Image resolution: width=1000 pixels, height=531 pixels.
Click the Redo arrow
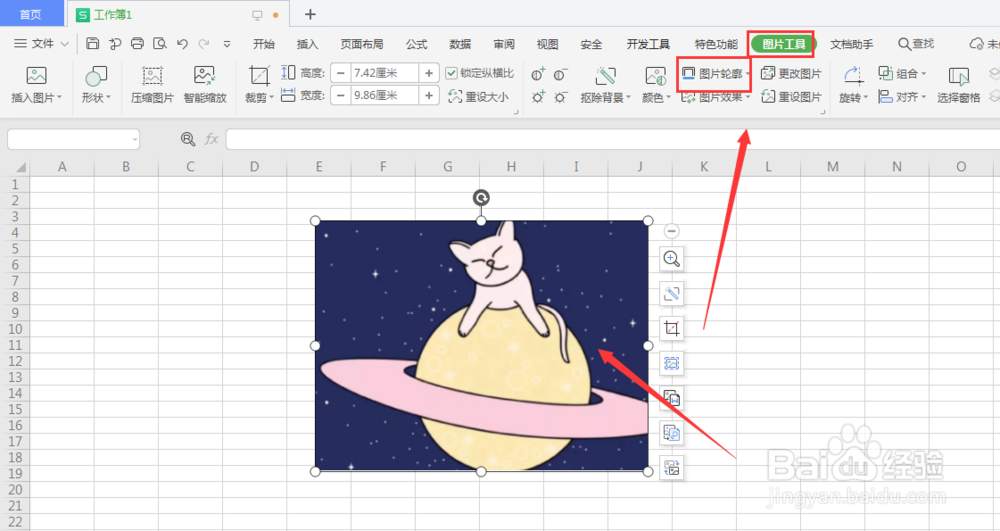[x=204, y=43]
